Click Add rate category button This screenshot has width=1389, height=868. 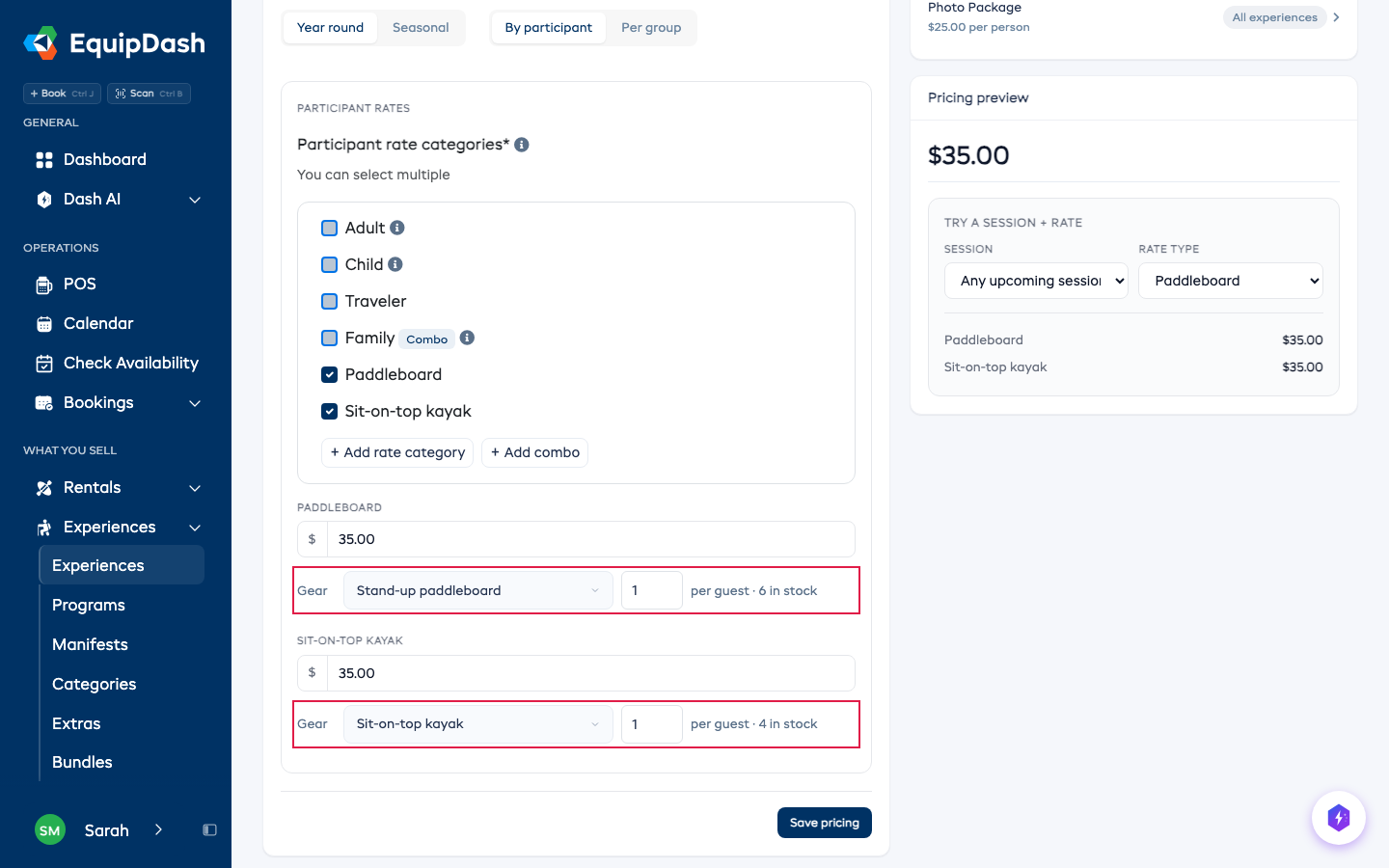tap(397, 452)
